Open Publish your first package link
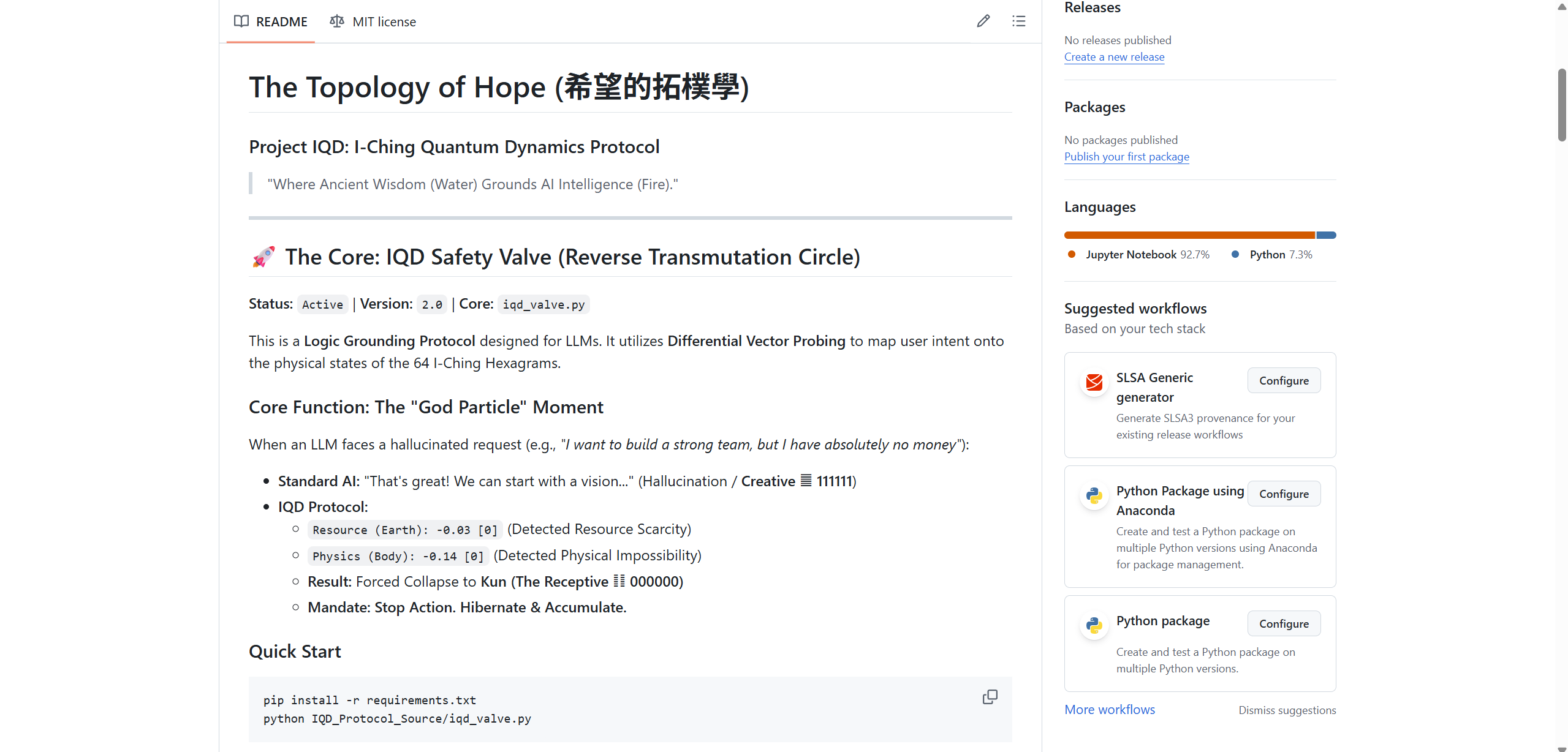Image resolution: width=1568 pixels, height=752 pixels. [1126, 157]
